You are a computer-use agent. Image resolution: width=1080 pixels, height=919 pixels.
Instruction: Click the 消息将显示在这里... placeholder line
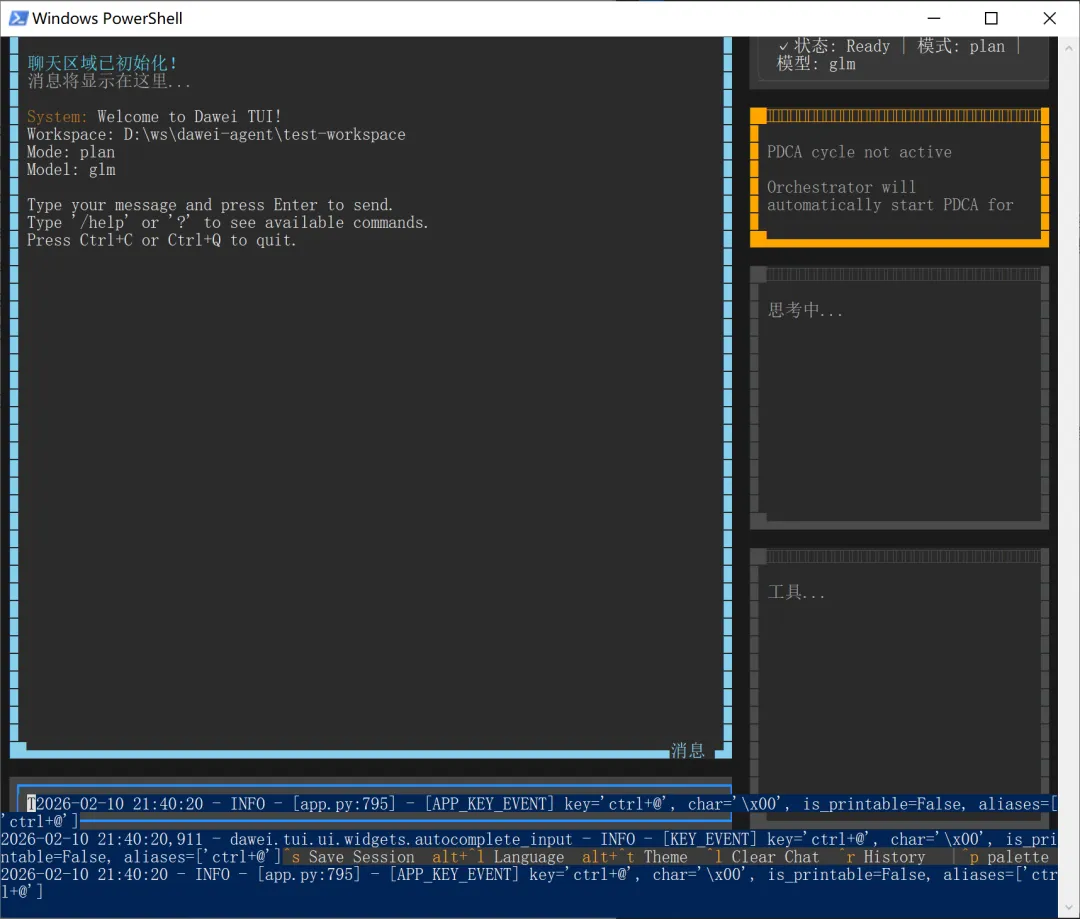[109, 81]
